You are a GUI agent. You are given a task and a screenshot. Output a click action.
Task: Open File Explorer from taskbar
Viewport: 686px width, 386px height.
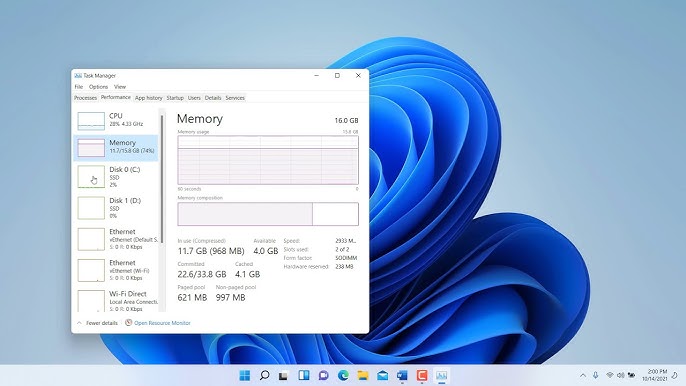(x=363, y=375)
